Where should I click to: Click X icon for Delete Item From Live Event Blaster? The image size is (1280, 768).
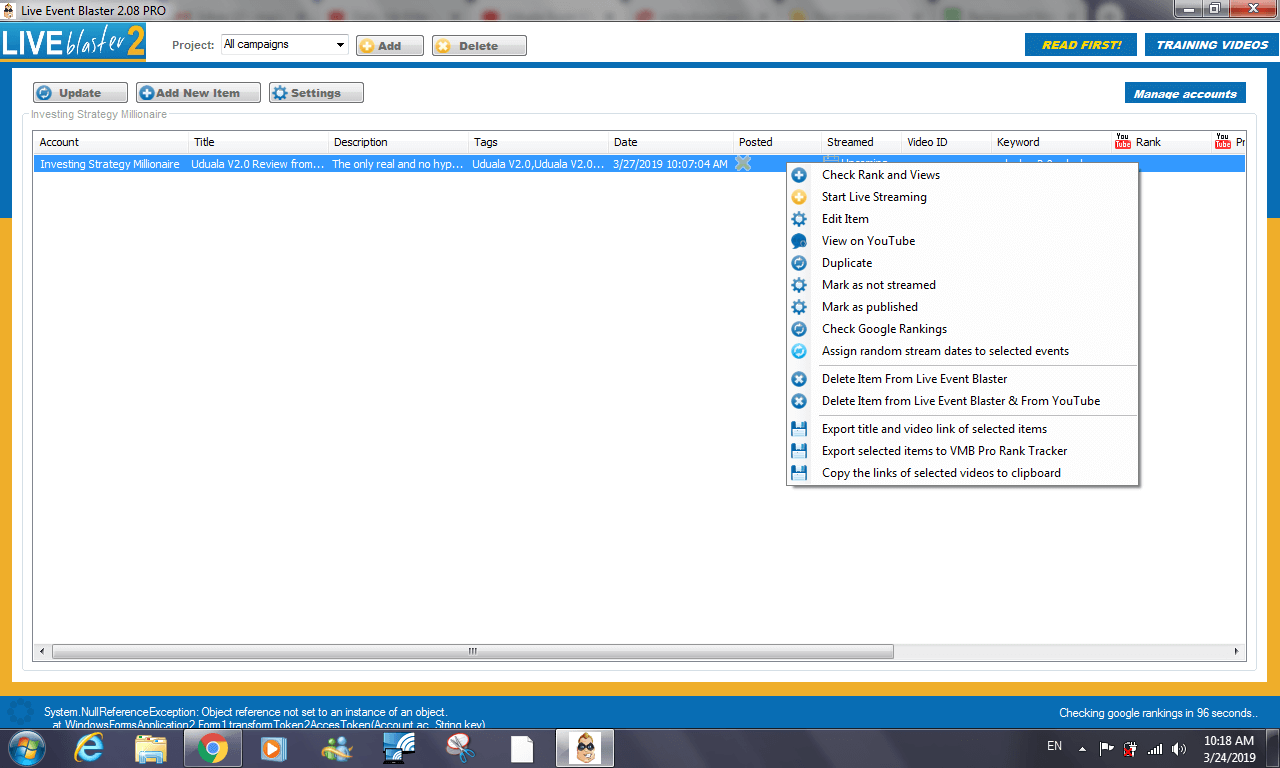pyautogui.click(x=799, y=379)
